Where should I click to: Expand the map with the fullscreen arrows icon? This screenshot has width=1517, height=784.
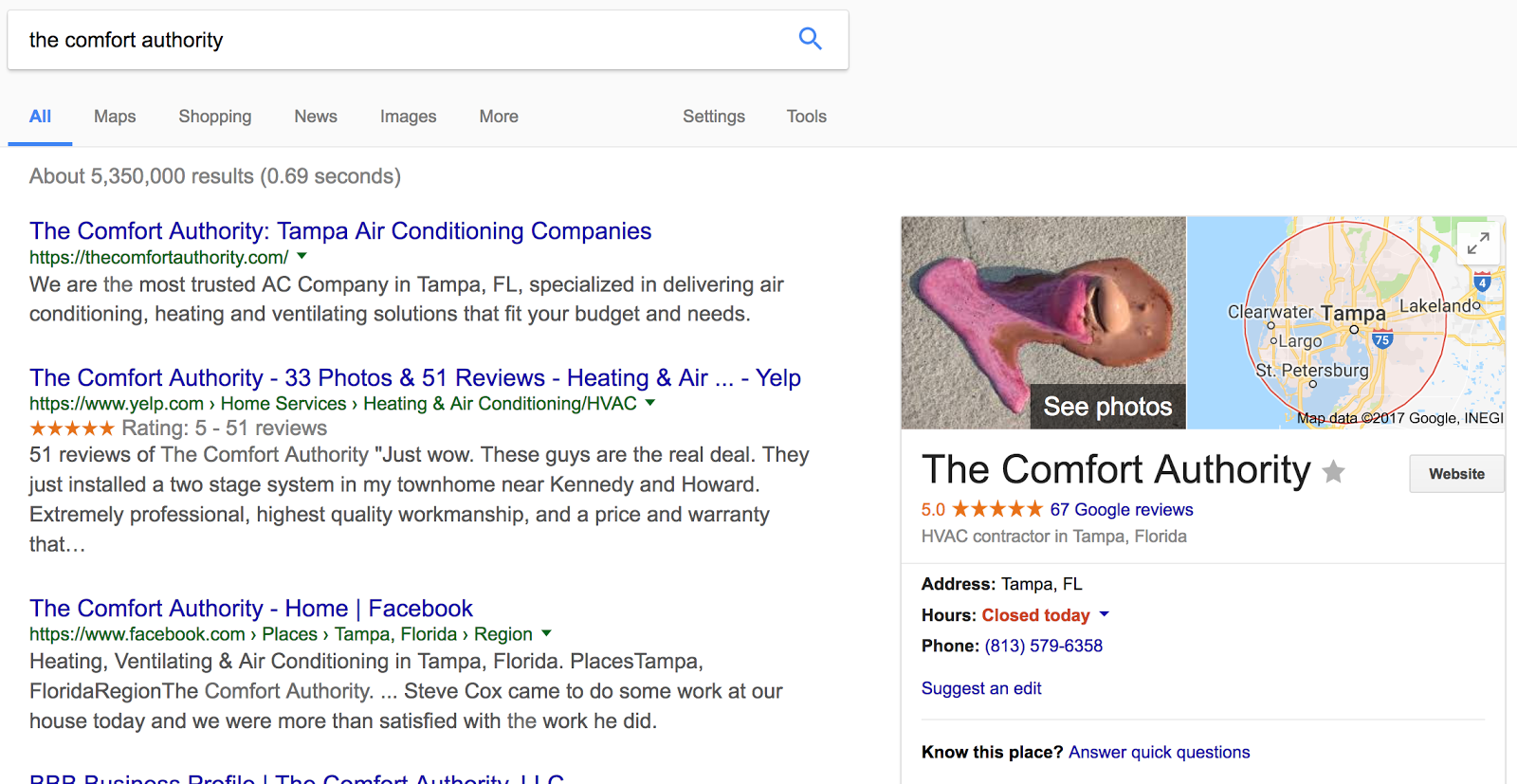click(x=1478, y=244)
